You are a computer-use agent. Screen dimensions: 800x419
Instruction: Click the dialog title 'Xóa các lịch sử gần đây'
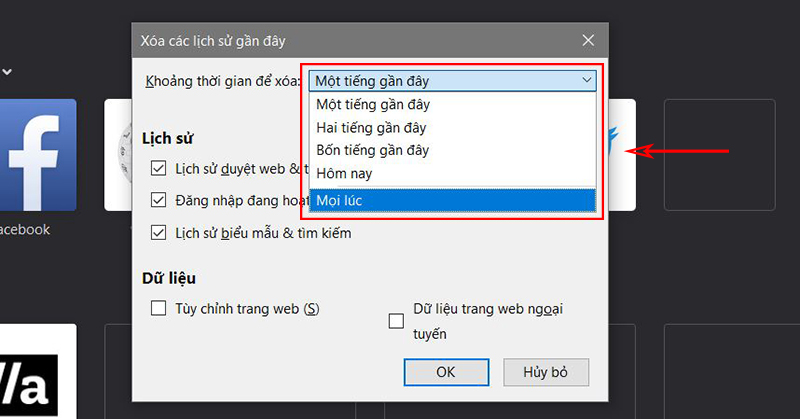pyautogui.click(x=213, y=41)
